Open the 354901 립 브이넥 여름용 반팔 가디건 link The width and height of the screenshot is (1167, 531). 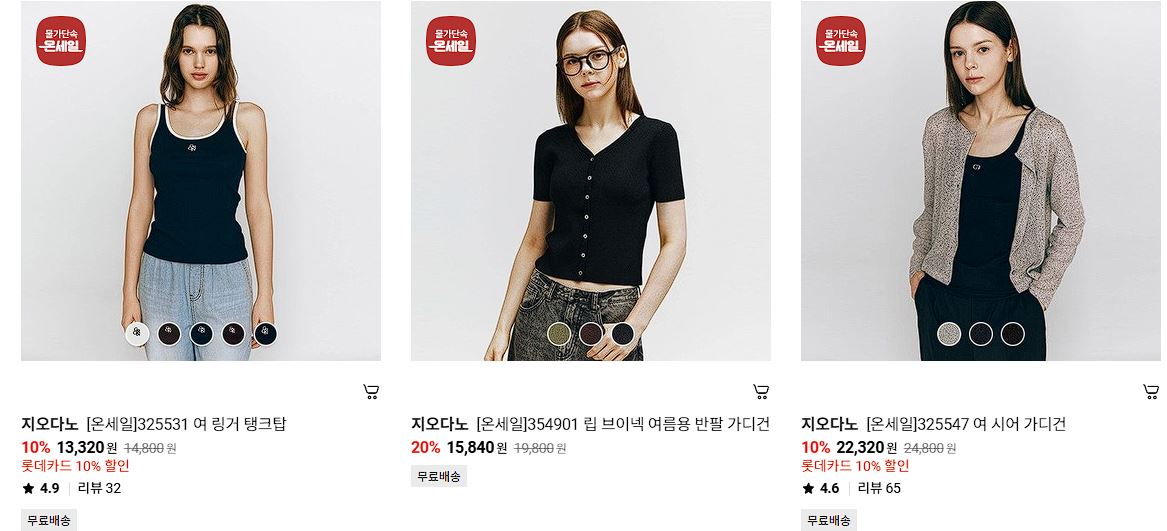[623, 425]
